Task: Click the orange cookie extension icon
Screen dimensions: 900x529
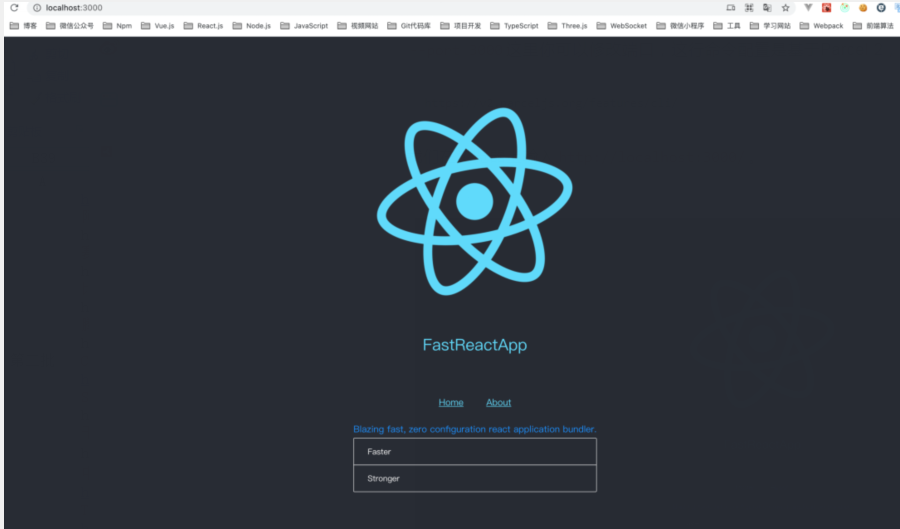Action: [863, 8]
